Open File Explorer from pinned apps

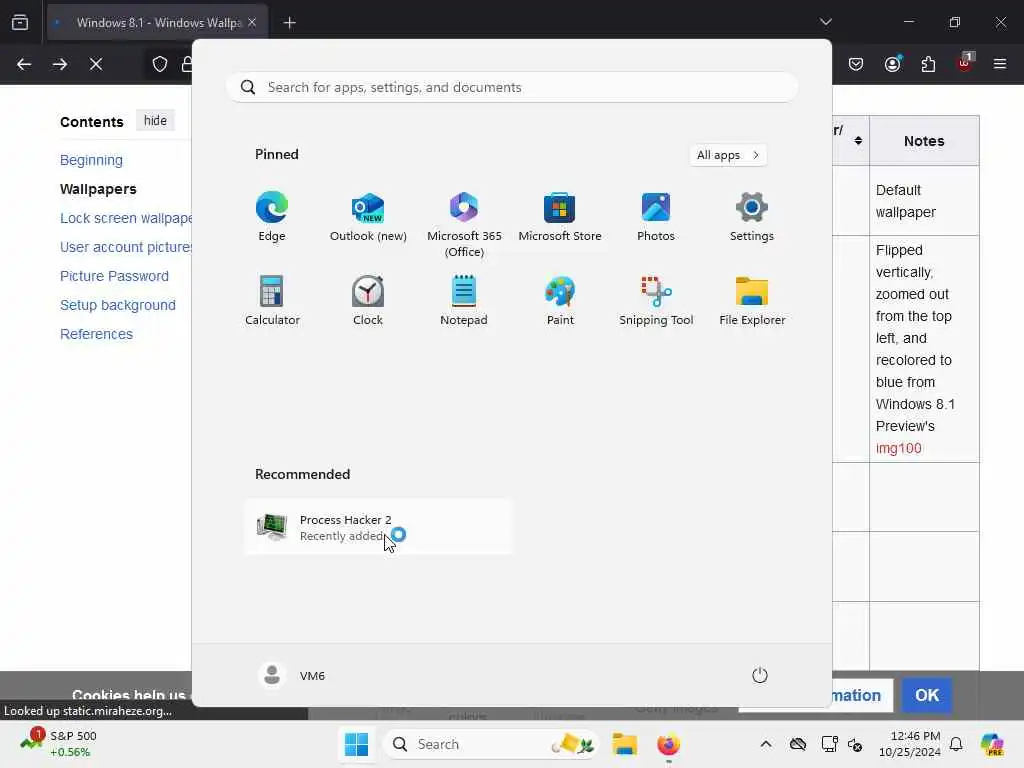coord(752,300)
